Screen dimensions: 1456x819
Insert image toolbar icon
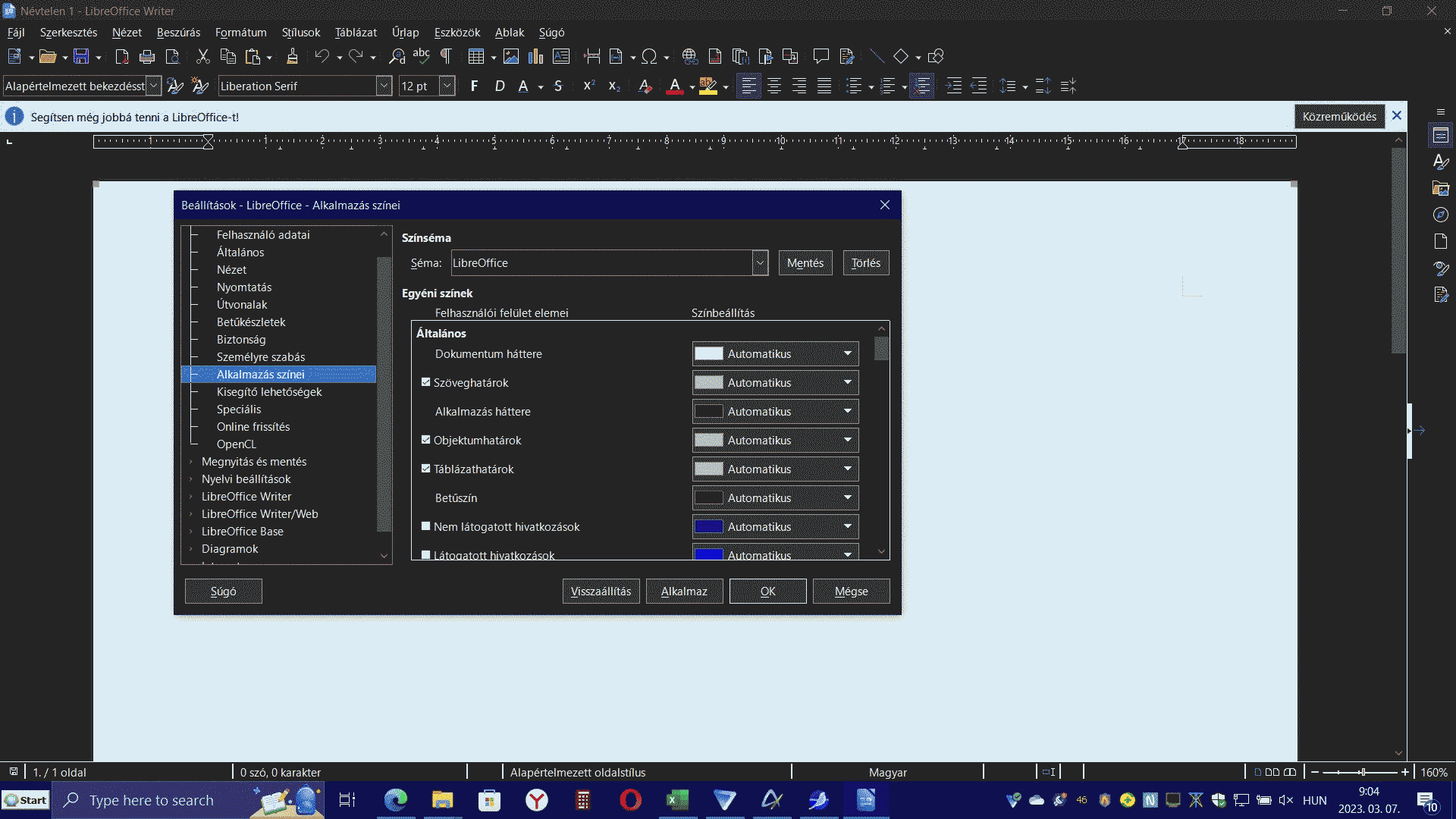click(511, 56)
